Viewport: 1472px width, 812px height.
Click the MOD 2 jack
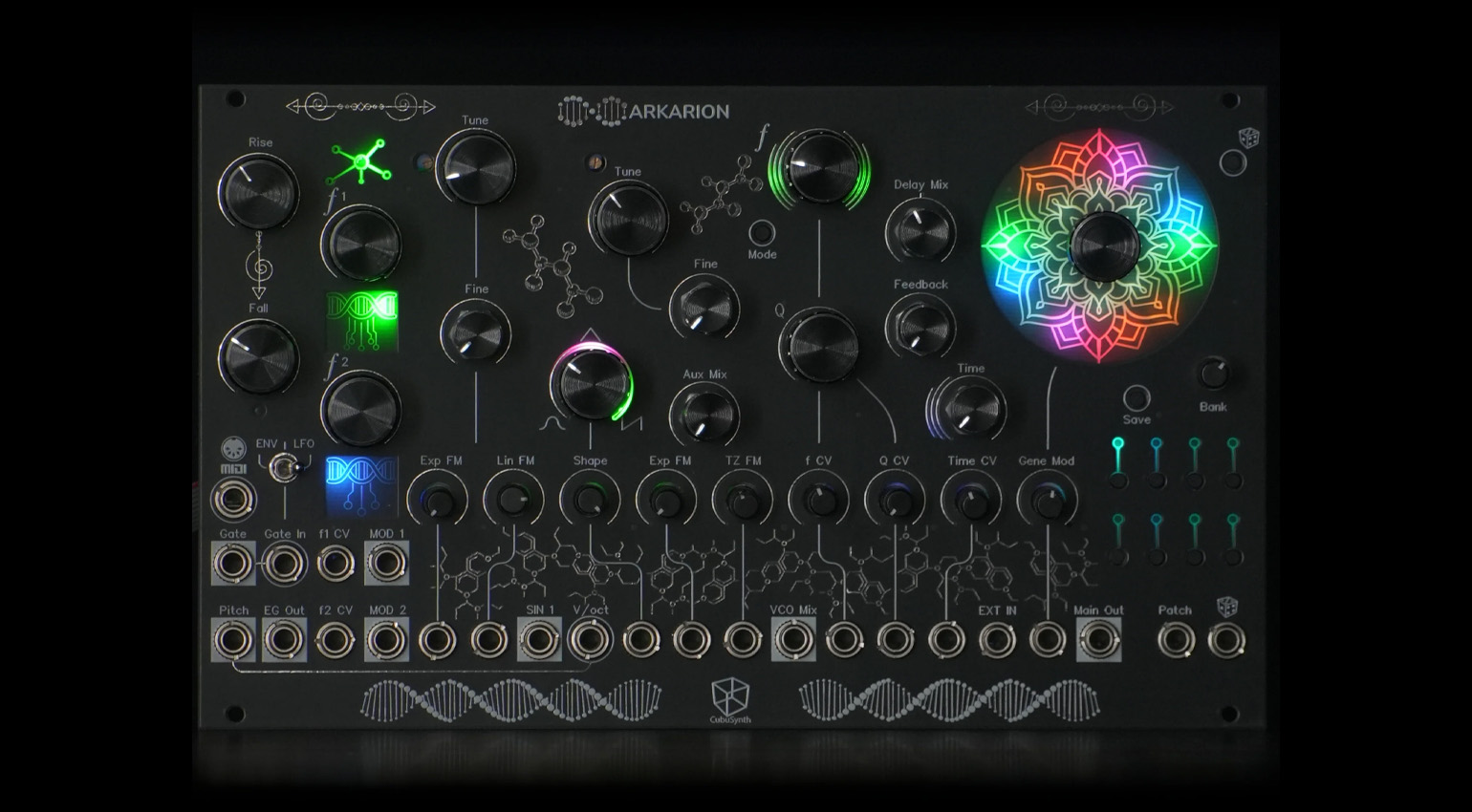pyautogui.click(x=386, y=640)
